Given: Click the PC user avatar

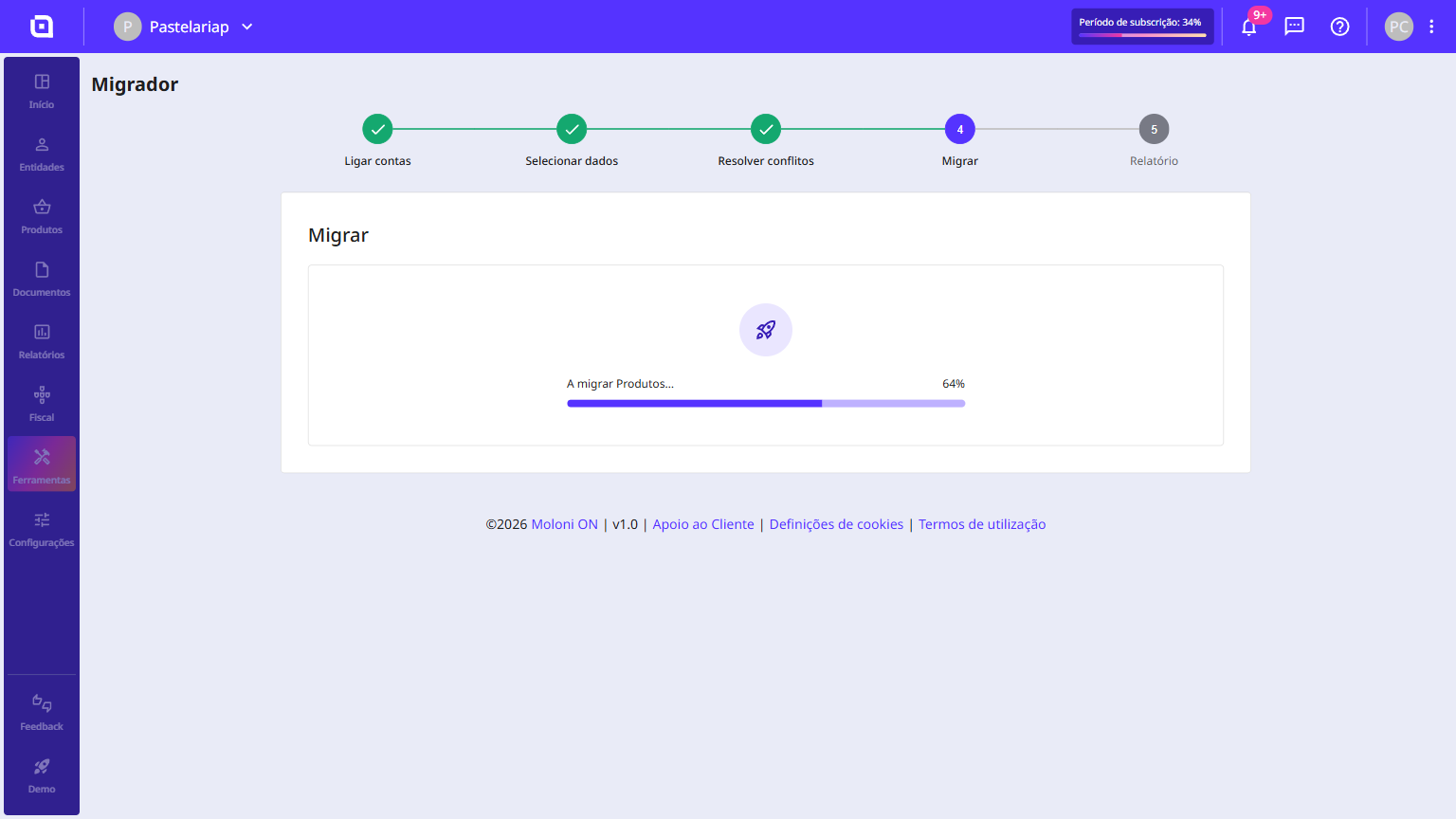Looking at the screenshot, I should 1399,27.
